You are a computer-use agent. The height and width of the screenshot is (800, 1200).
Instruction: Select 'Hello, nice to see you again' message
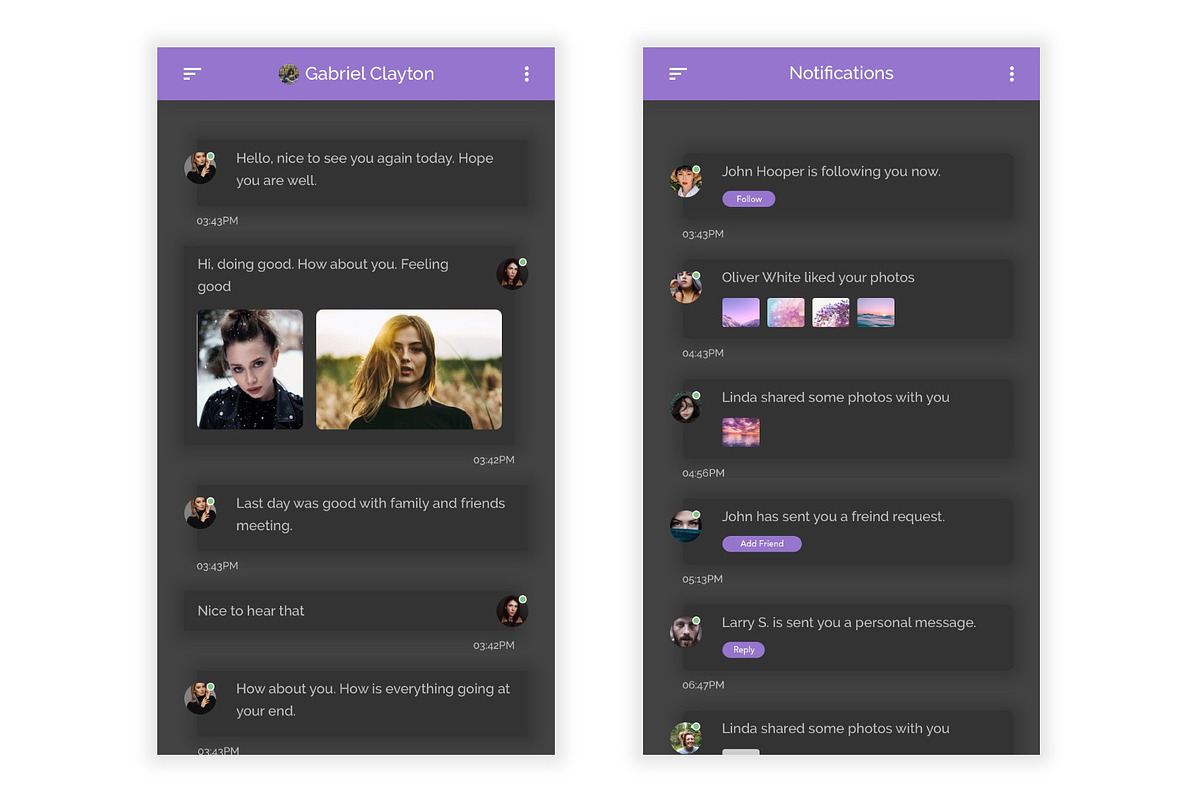tap(365, 169)
